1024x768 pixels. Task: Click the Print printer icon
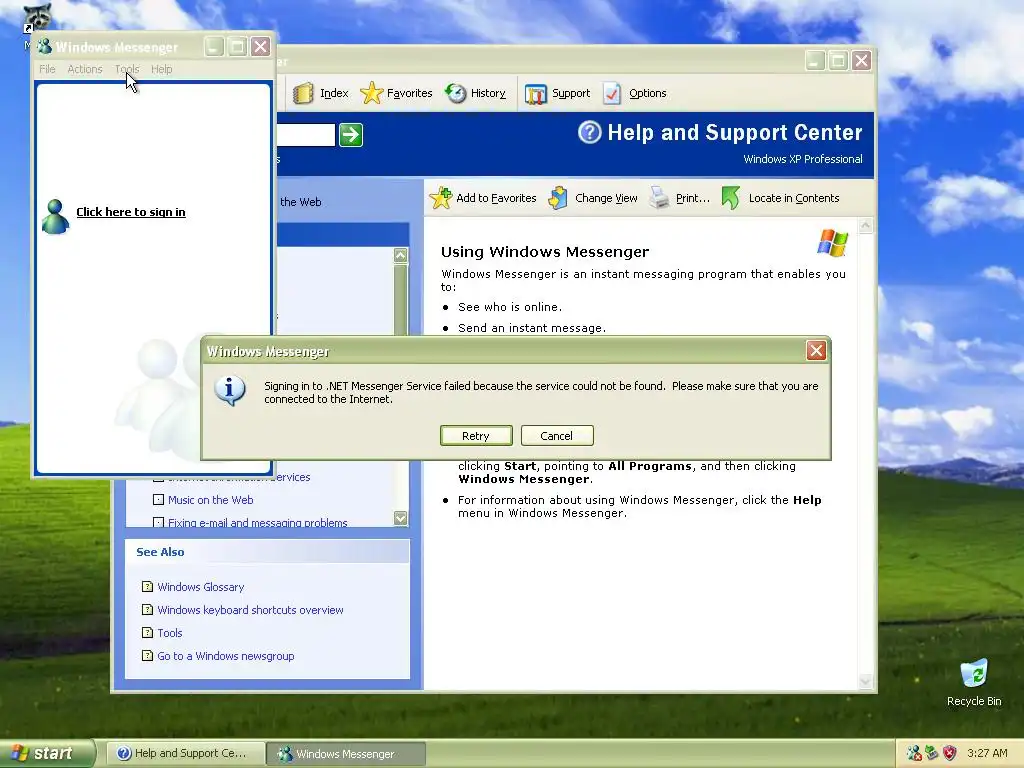pyautogui.click(x=660, y=198)
